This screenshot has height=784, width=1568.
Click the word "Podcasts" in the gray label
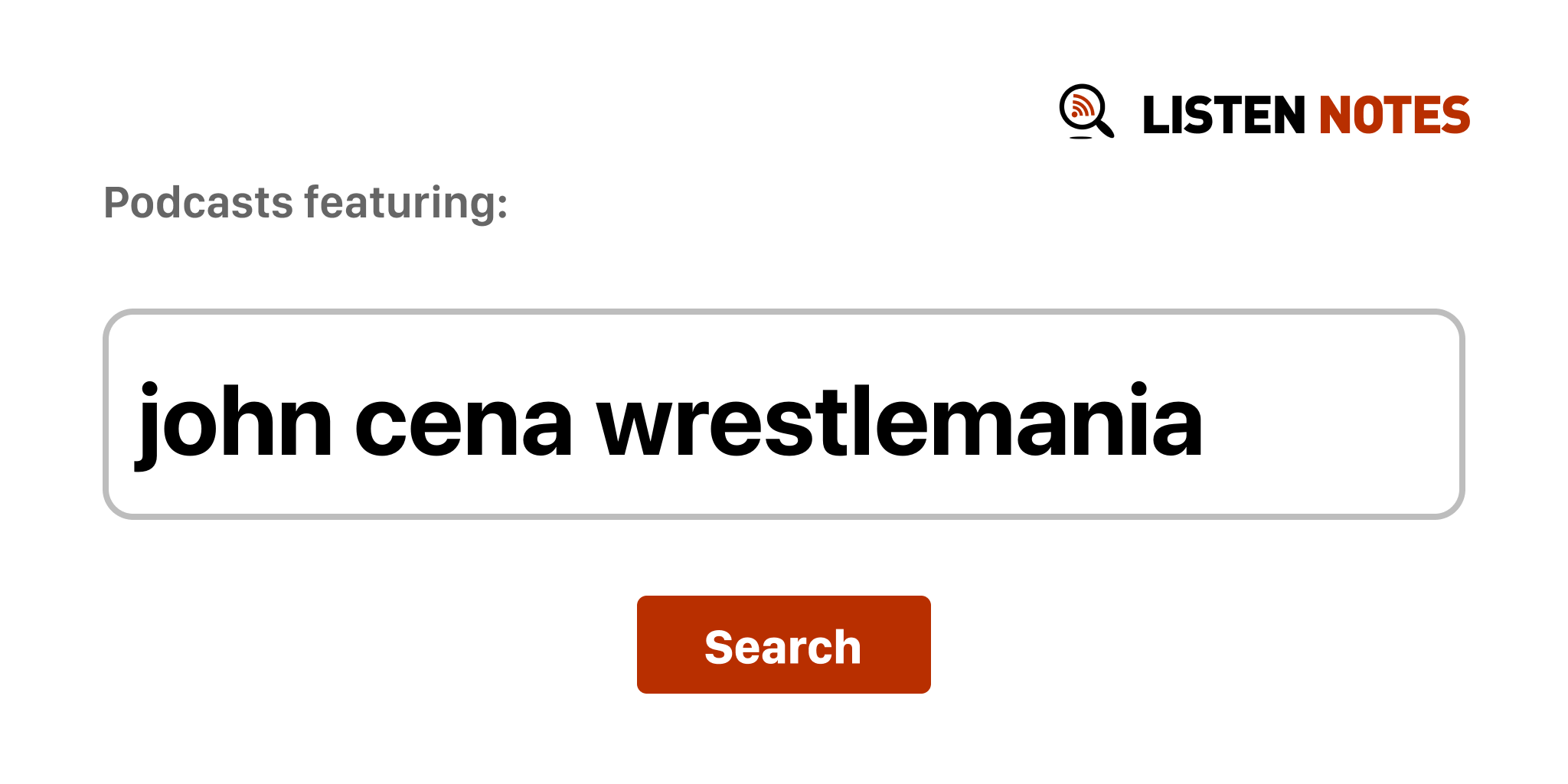click(x=198, y=203)
